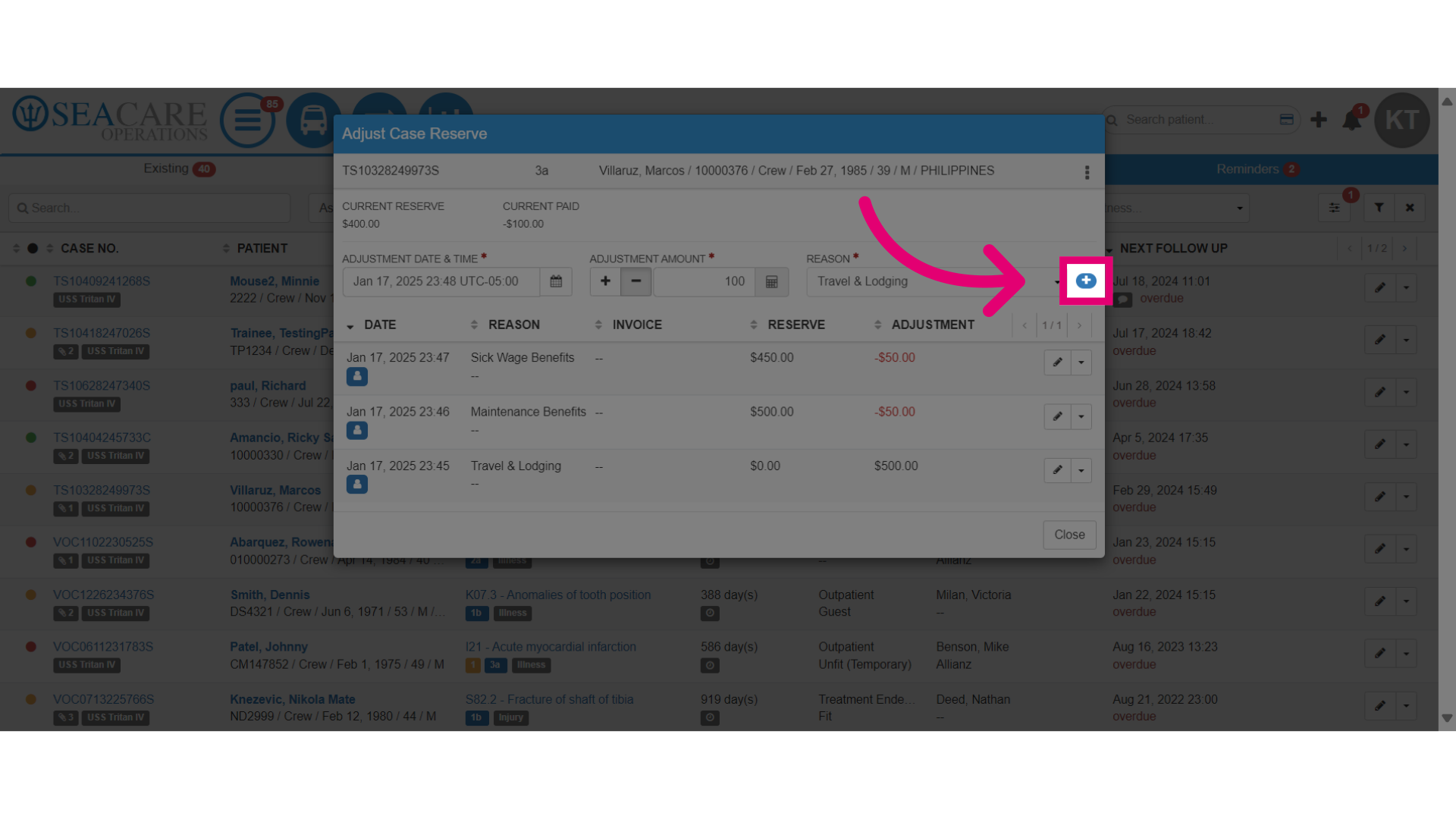Screen dimensions: 1456x819
Task: Close the Adjust Case Reserve dialog
Action: 1069,535
